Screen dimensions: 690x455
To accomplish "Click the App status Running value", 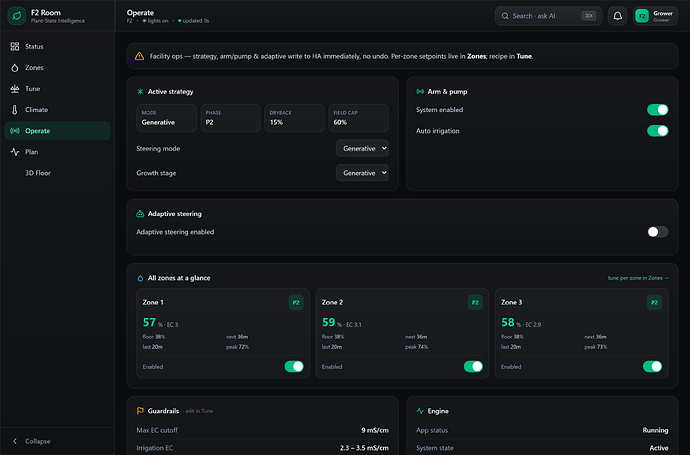I will click(655, 430).
